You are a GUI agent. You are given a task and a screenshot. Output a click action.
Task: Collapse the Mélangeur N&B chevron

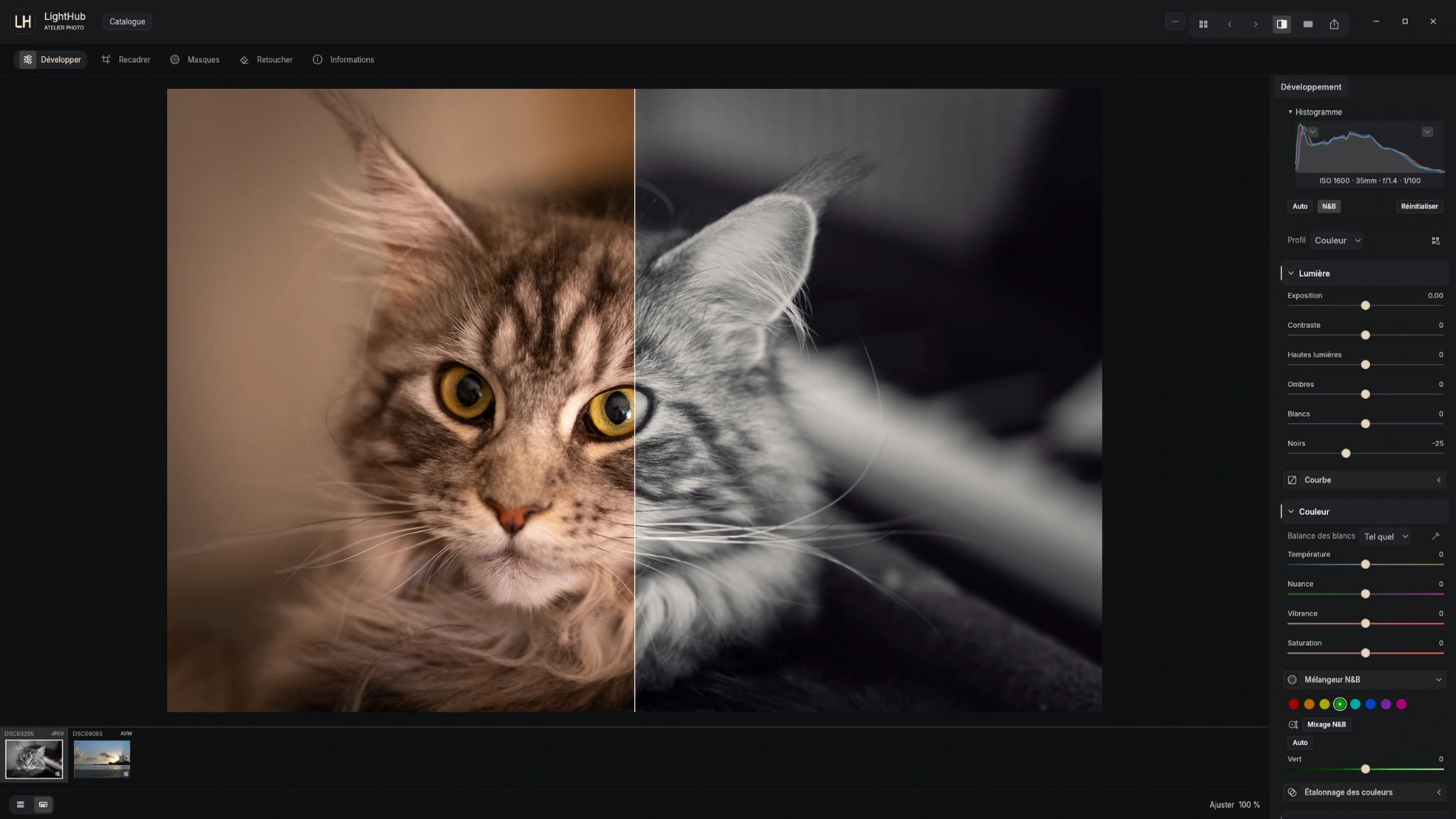(1439, 680)
